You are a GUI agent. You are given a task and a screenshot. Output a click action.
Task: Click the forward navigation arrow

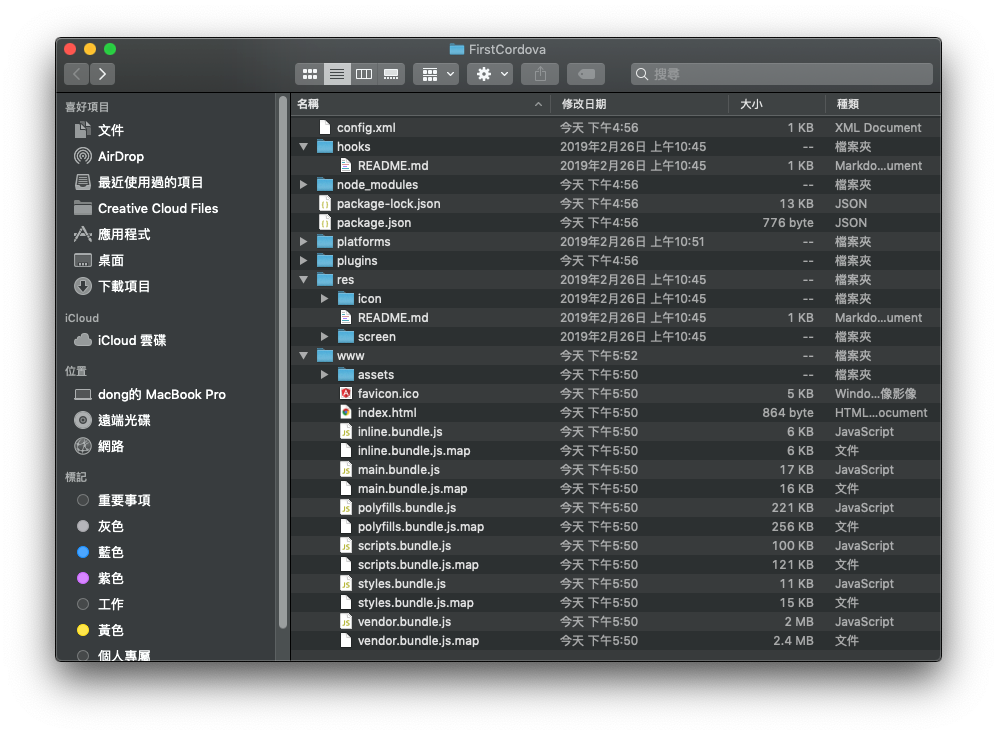(102, 73)
